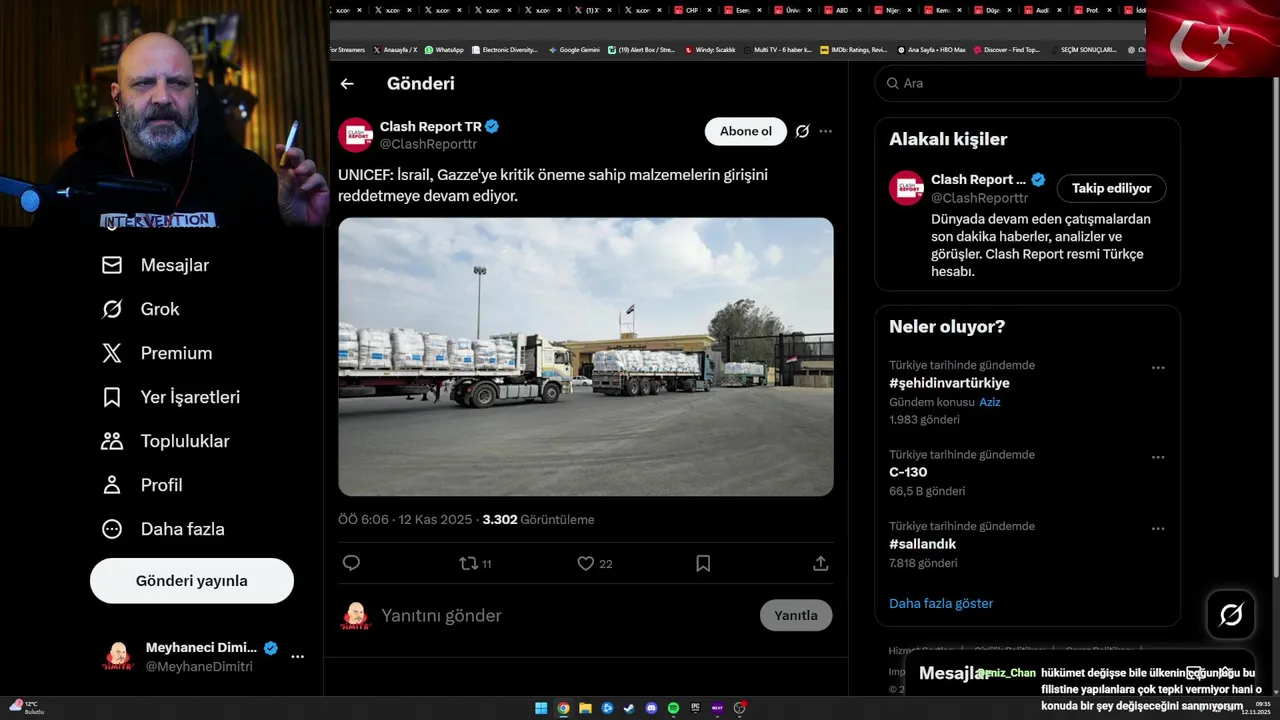Open Clash Report avatar in Alakalı kişiler
Viewport: 1280px width, 720px height.
coord(906,188)
